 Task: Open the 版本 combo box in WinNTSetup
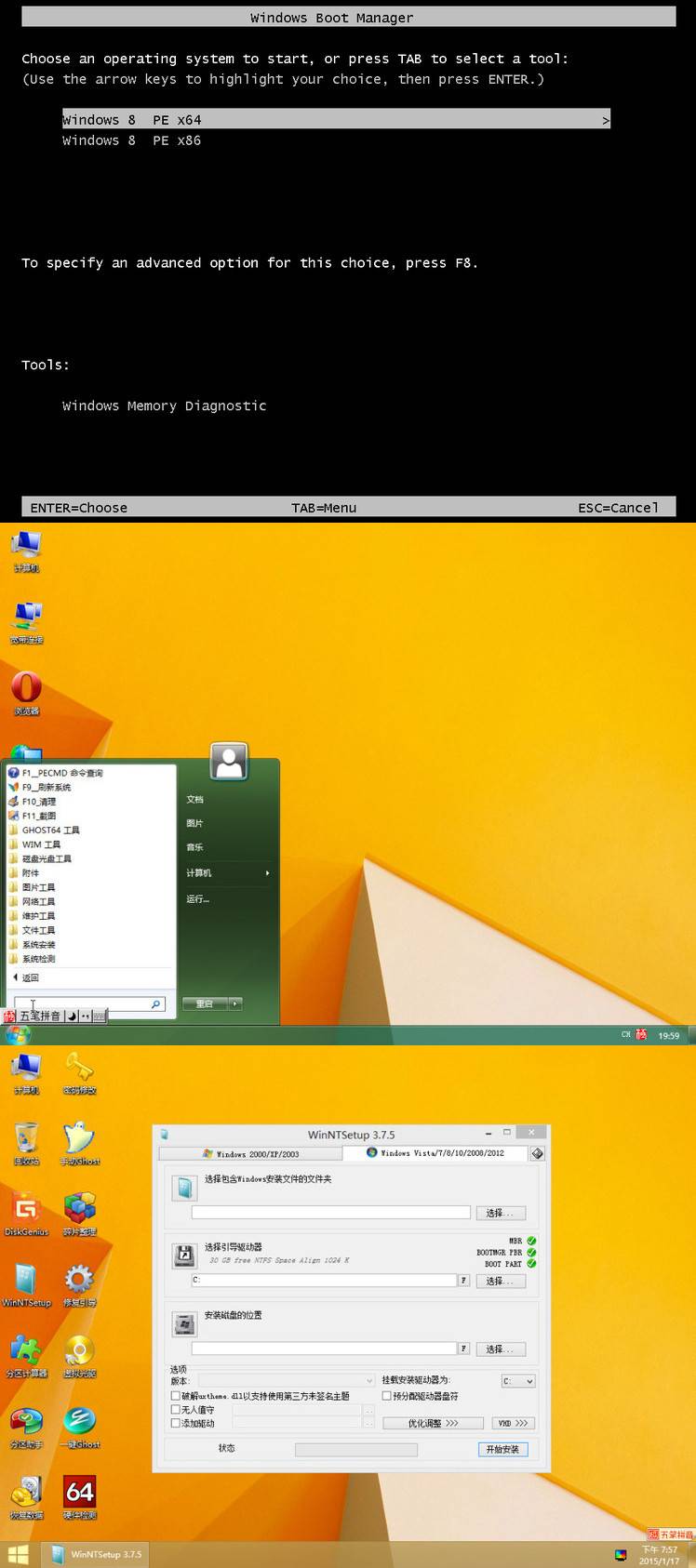coord(286,1381)
